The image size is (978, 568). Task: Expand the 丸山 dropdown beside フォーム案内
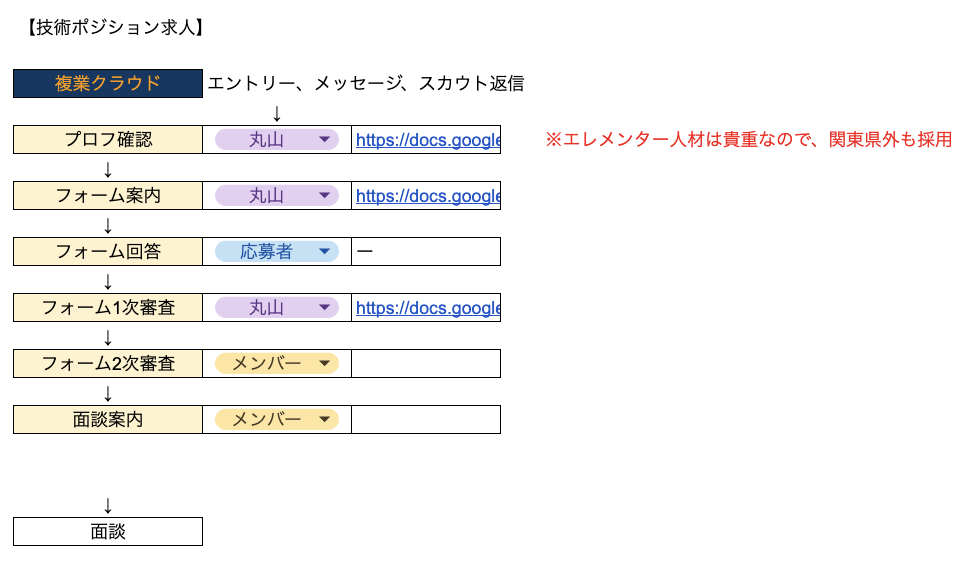click(x=277, y=196)
